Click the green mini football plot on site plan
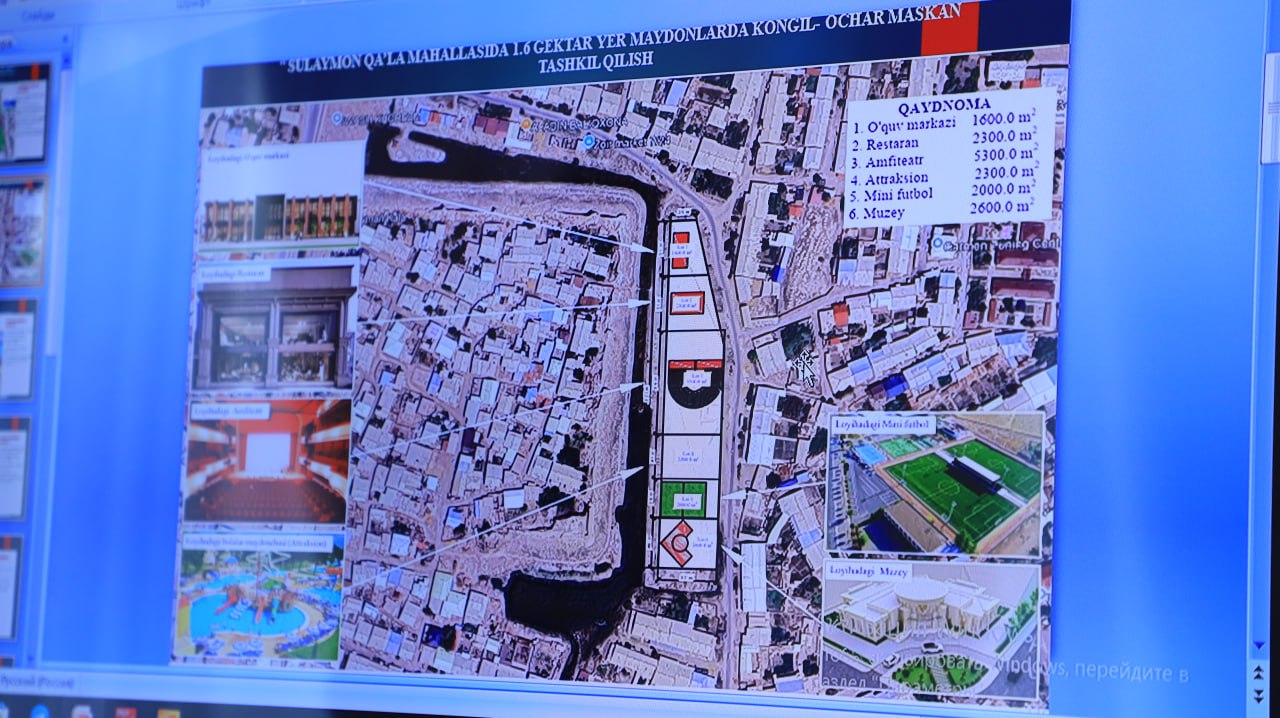This screenshot has height=718, width=1280. click(x=684, y=497)
